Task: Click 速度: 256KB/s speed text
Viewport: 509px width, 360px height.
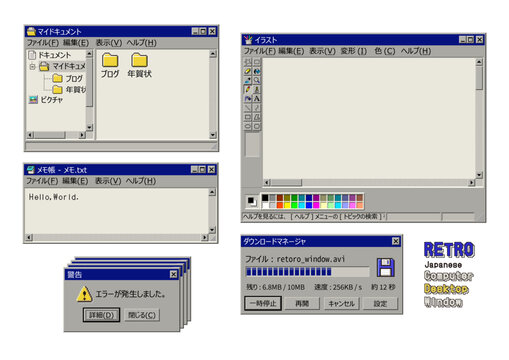Action: [x=338, y=287]
